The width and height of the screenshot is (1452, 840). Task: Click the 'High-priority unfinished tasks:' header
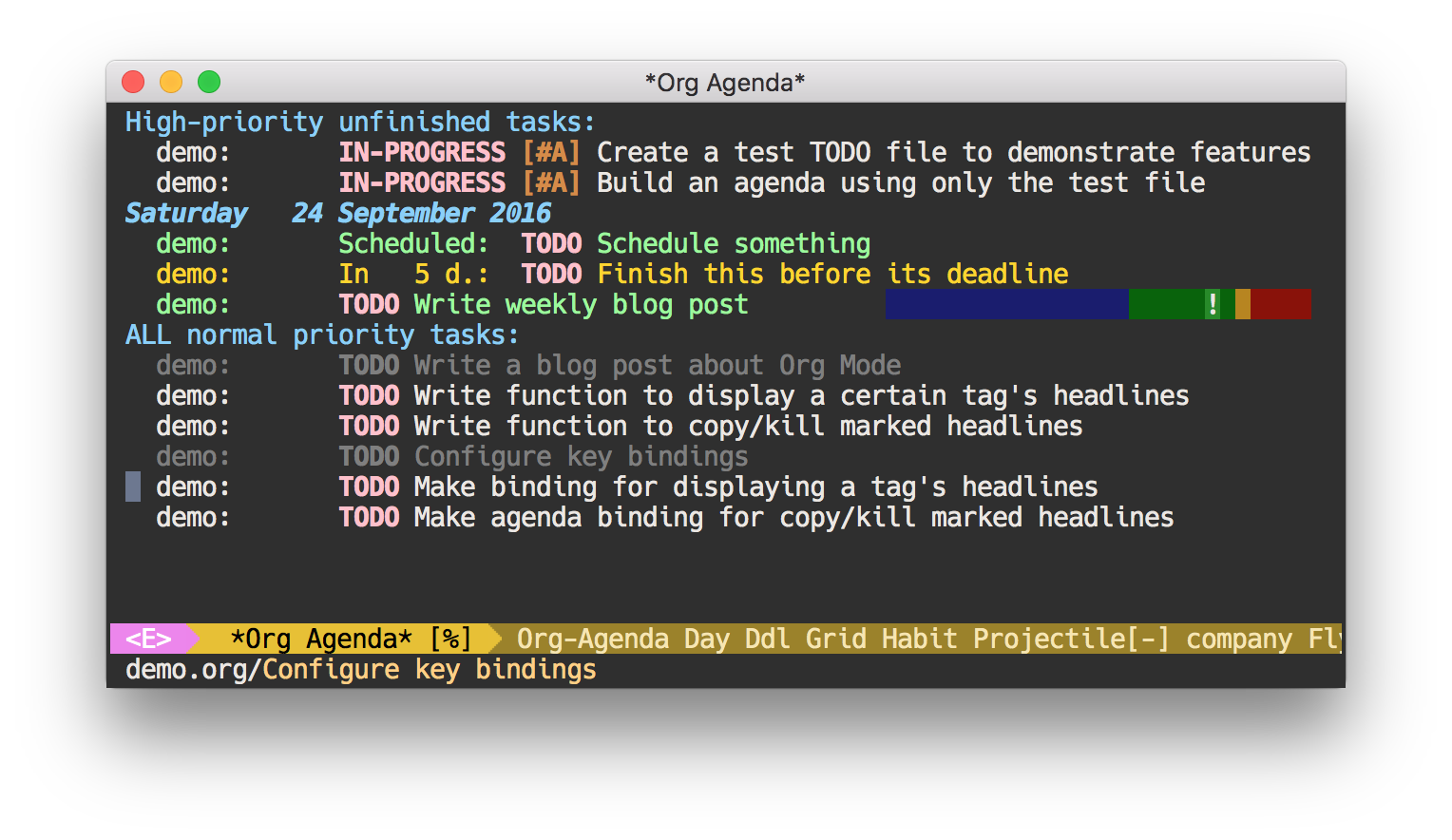click(x=360, y=123)
